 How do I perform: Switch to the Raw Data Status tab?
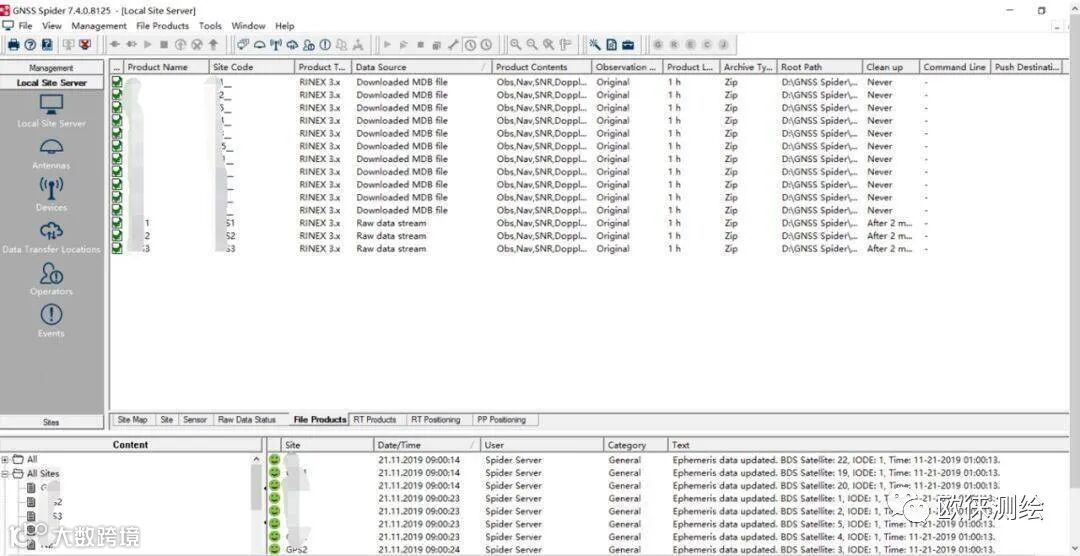click(247, 420)
